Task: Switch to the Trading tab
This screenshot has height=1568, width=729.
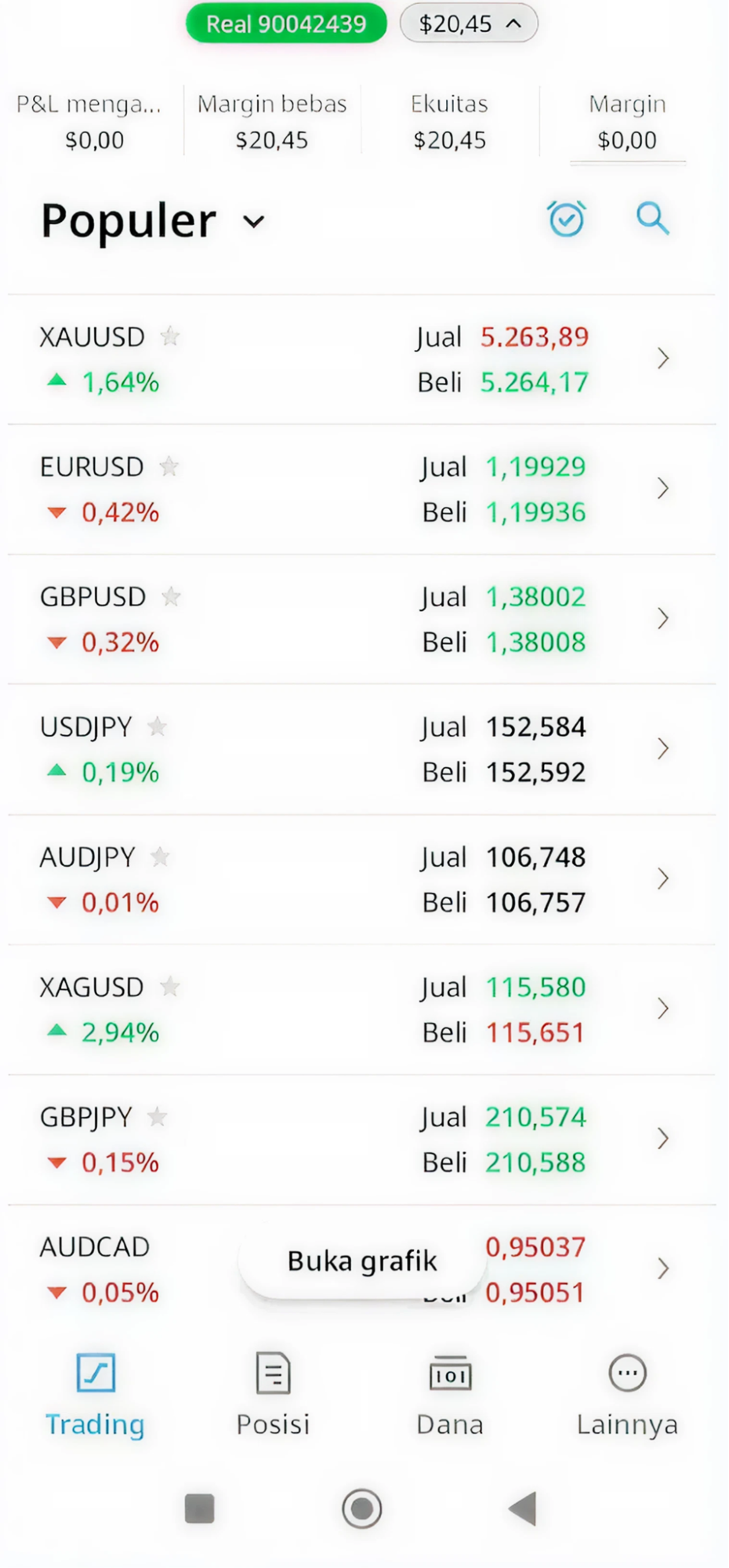Action: [95, 1395]
